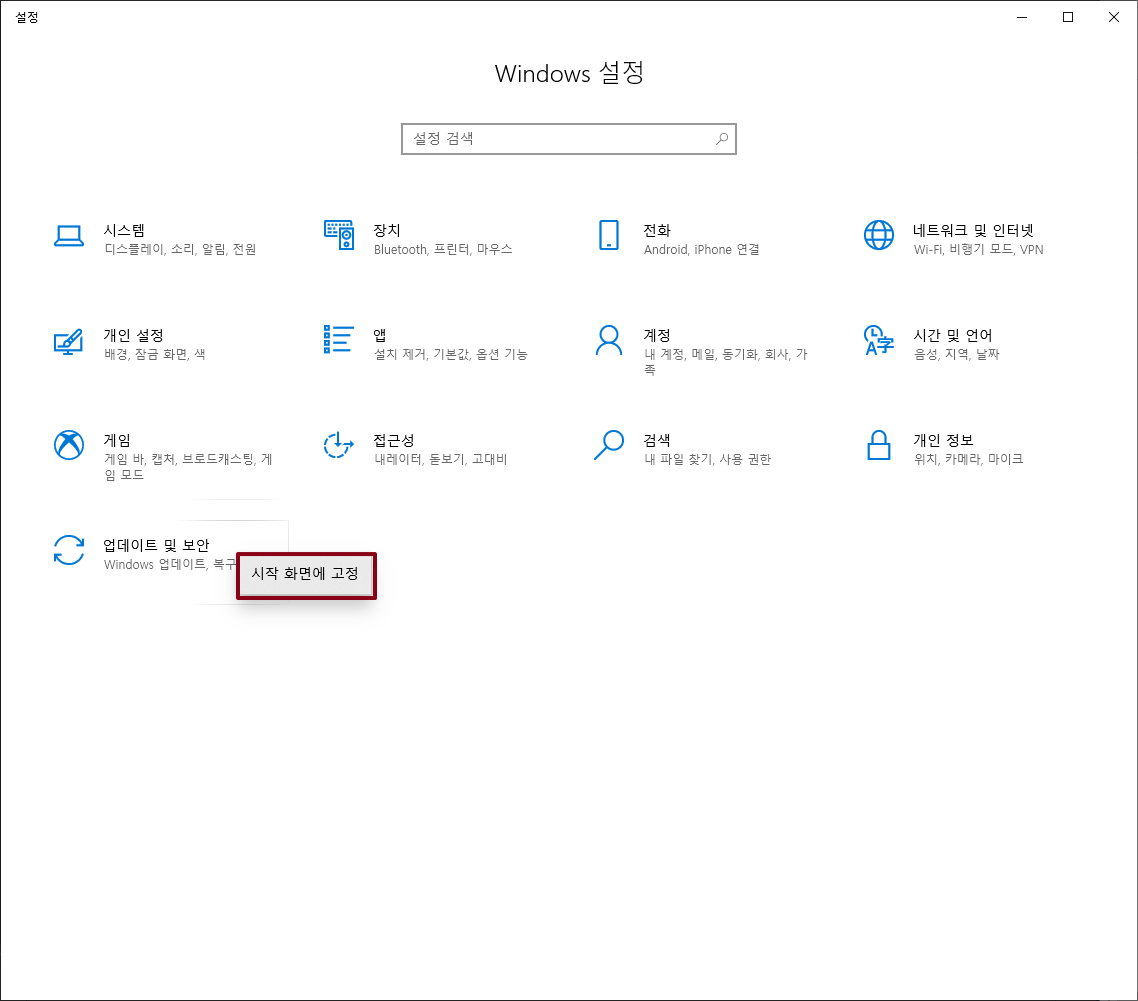Open the 검색 category title
The width and height of the screenshot is (1138, 1001).
(x=657, y=440)
